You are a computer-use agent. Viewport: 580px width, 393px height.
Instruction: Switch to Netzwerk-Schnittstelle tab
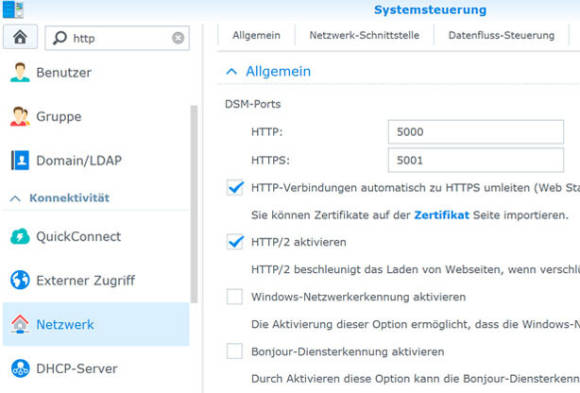click(x=364, y=36)
